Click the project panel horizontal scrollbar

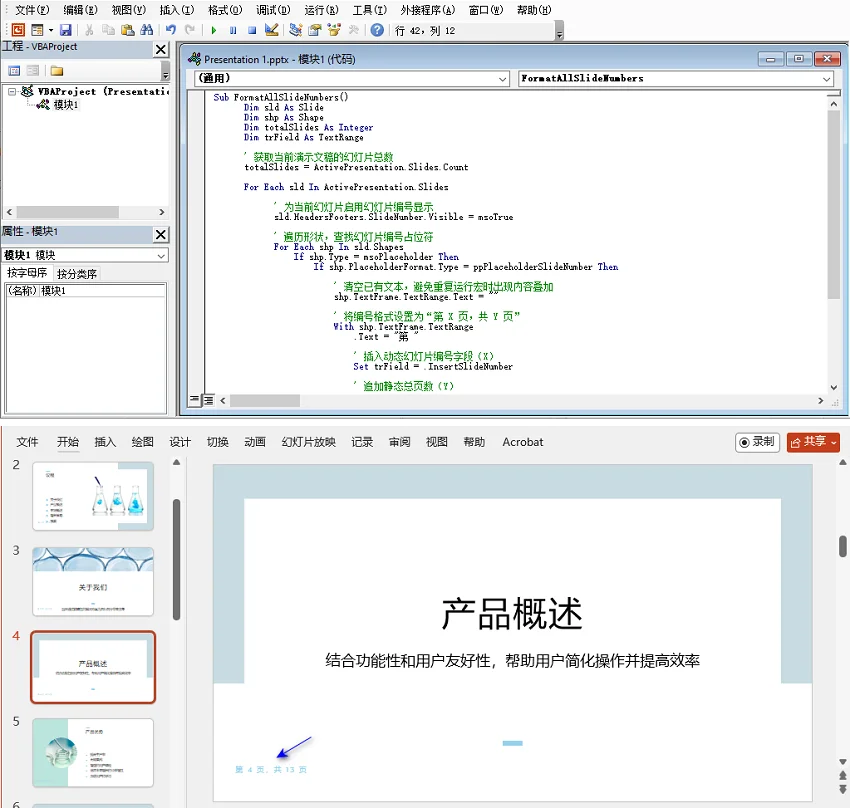[x=86, y=212]
